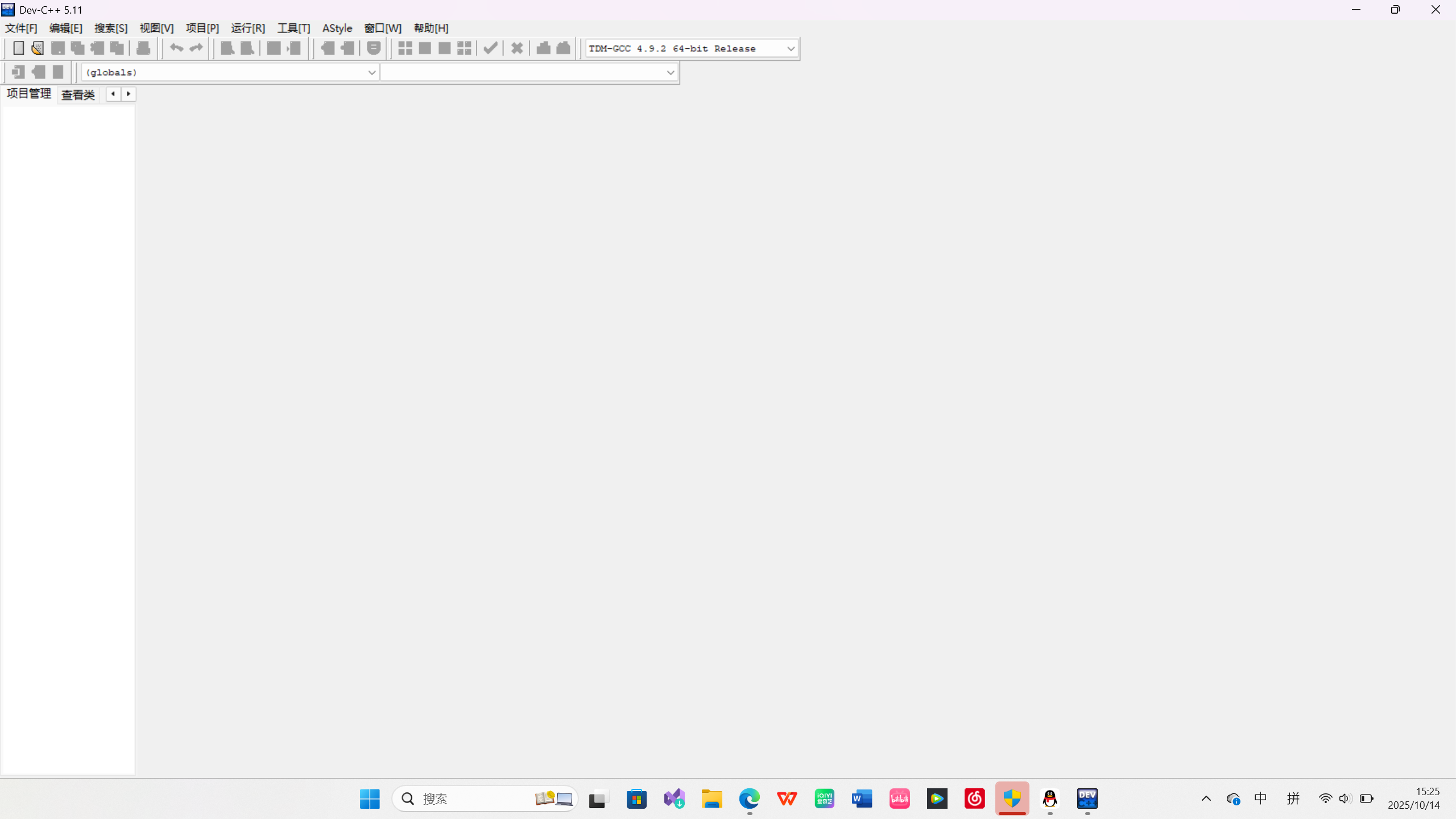Screen dimensions: 1456x819
Task: Click the Stop execution X icon
Action: [516, 48]
